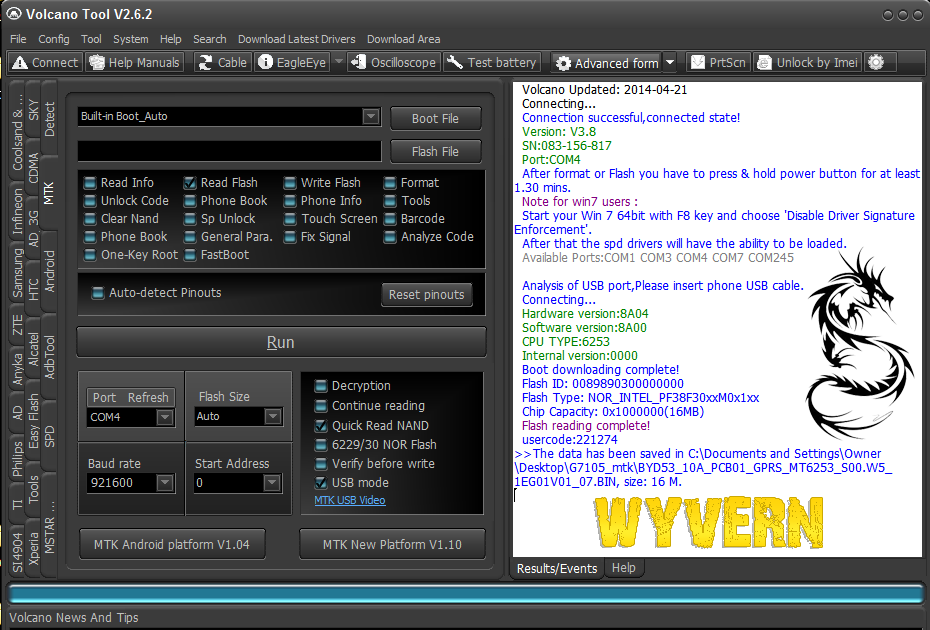Viewport: 930px width, 630px height.
Task: Tick Verify before write checkbox
Action: [x=321, y=463]
